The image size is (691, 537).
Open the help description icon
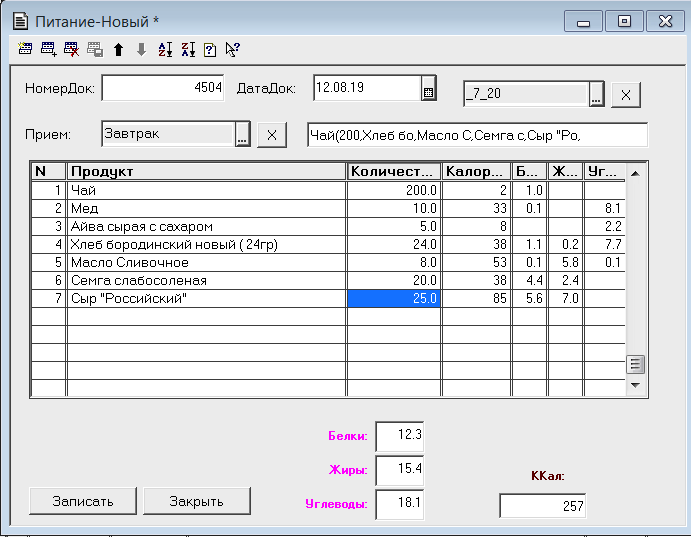click(210, 48)
